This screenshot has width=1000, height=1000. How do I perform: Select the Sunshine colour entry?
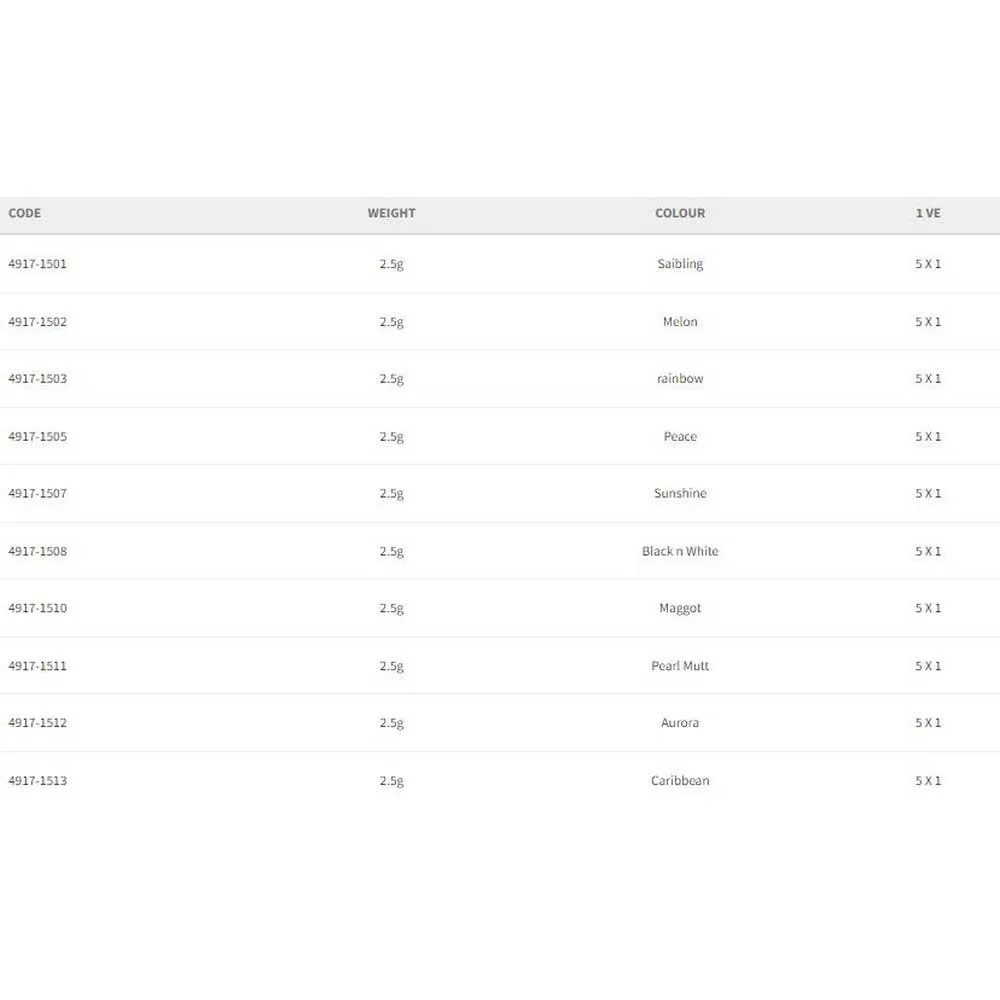[680, 494]
